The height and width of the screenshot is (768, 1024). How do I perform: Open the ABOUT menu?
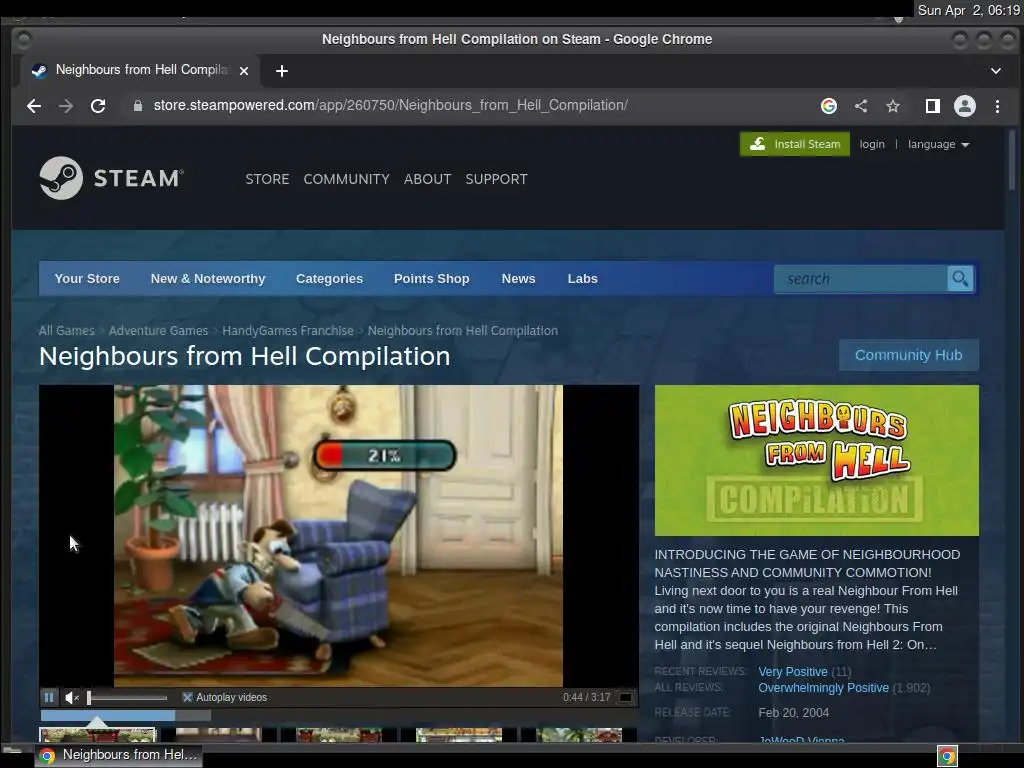pyautogui.click(x=427, y=179)
